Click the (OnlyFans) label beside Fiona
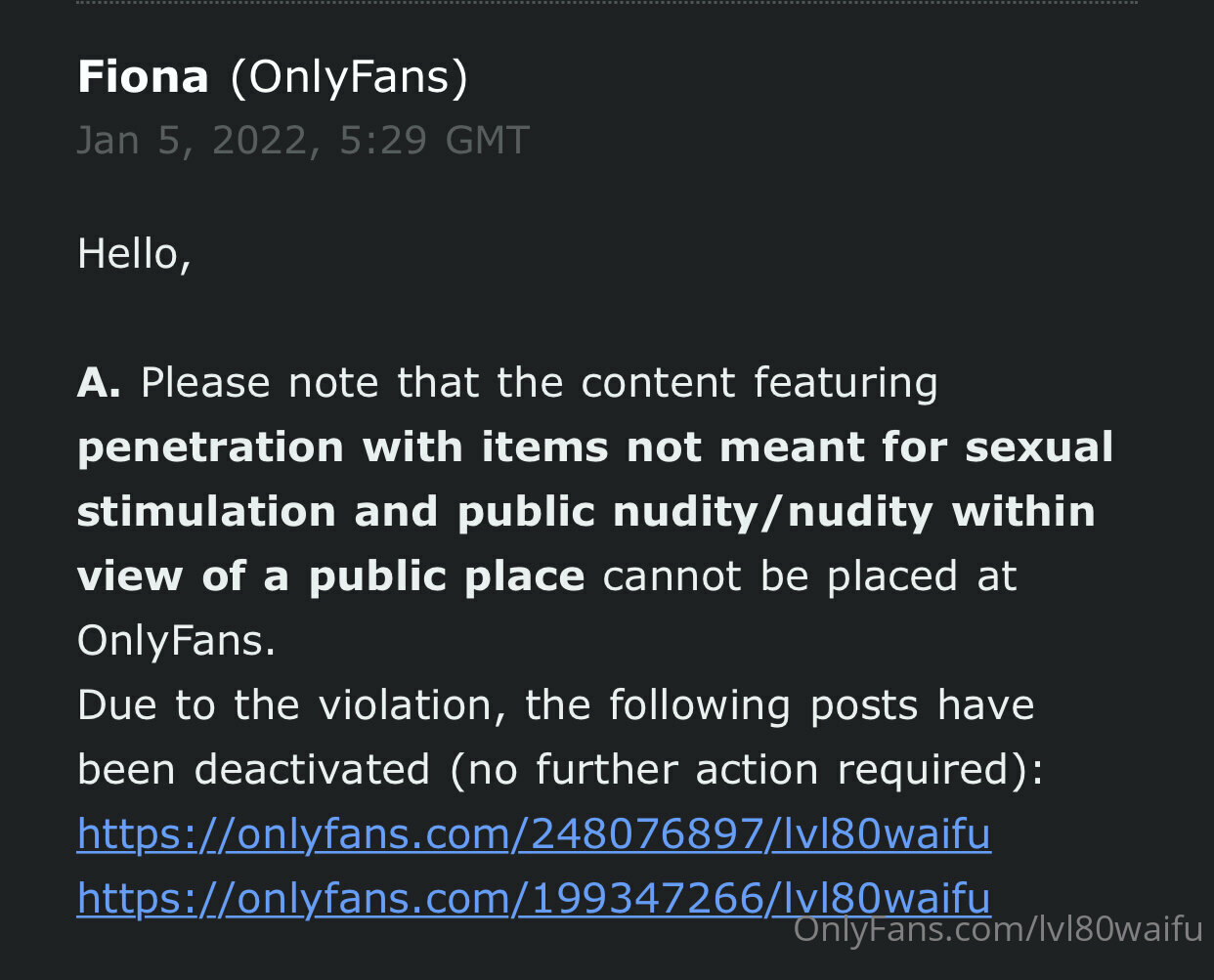The height and width of the screenshot is (980, 1214). point(349,77)
